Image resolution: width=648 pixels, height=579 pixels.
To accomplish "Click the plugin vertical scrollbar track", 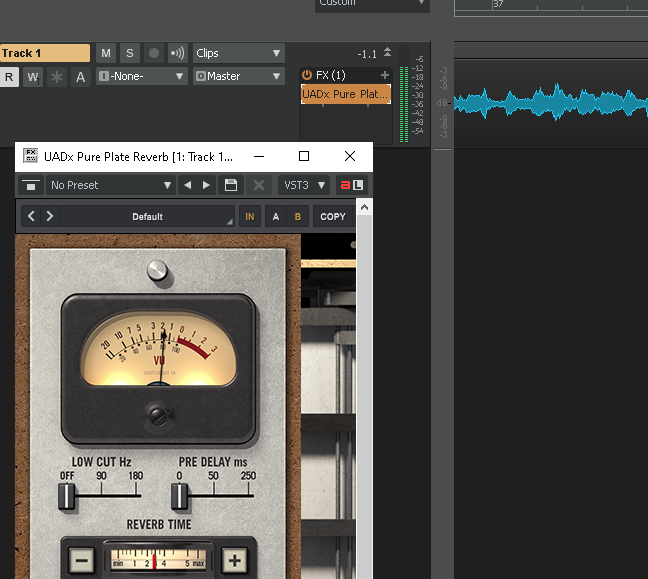I will coord(364,397).
